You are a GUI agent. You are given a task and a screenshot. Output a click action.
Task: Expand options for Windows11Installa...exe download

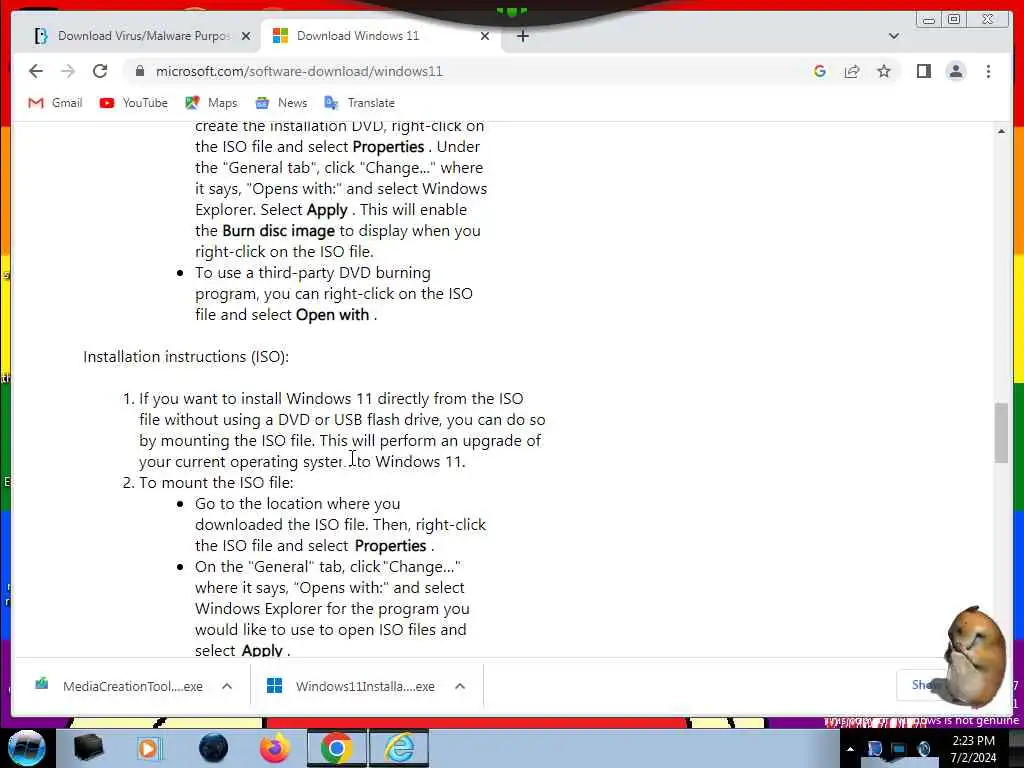tap(460, 686)
